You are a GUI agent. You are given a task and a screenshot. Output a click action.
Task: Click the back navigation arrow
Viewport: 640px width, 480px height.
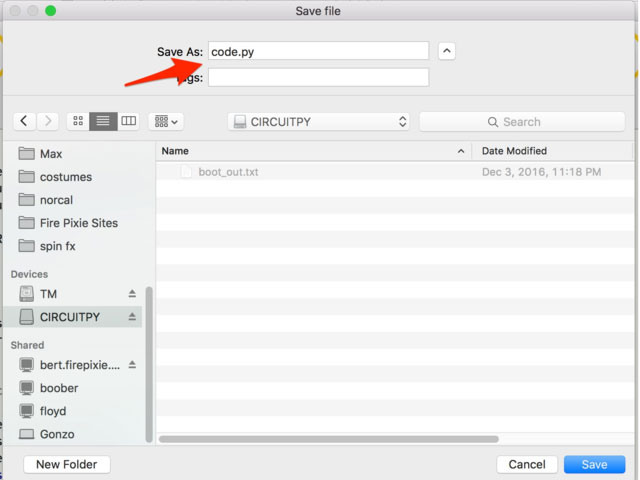coord(25,121)
